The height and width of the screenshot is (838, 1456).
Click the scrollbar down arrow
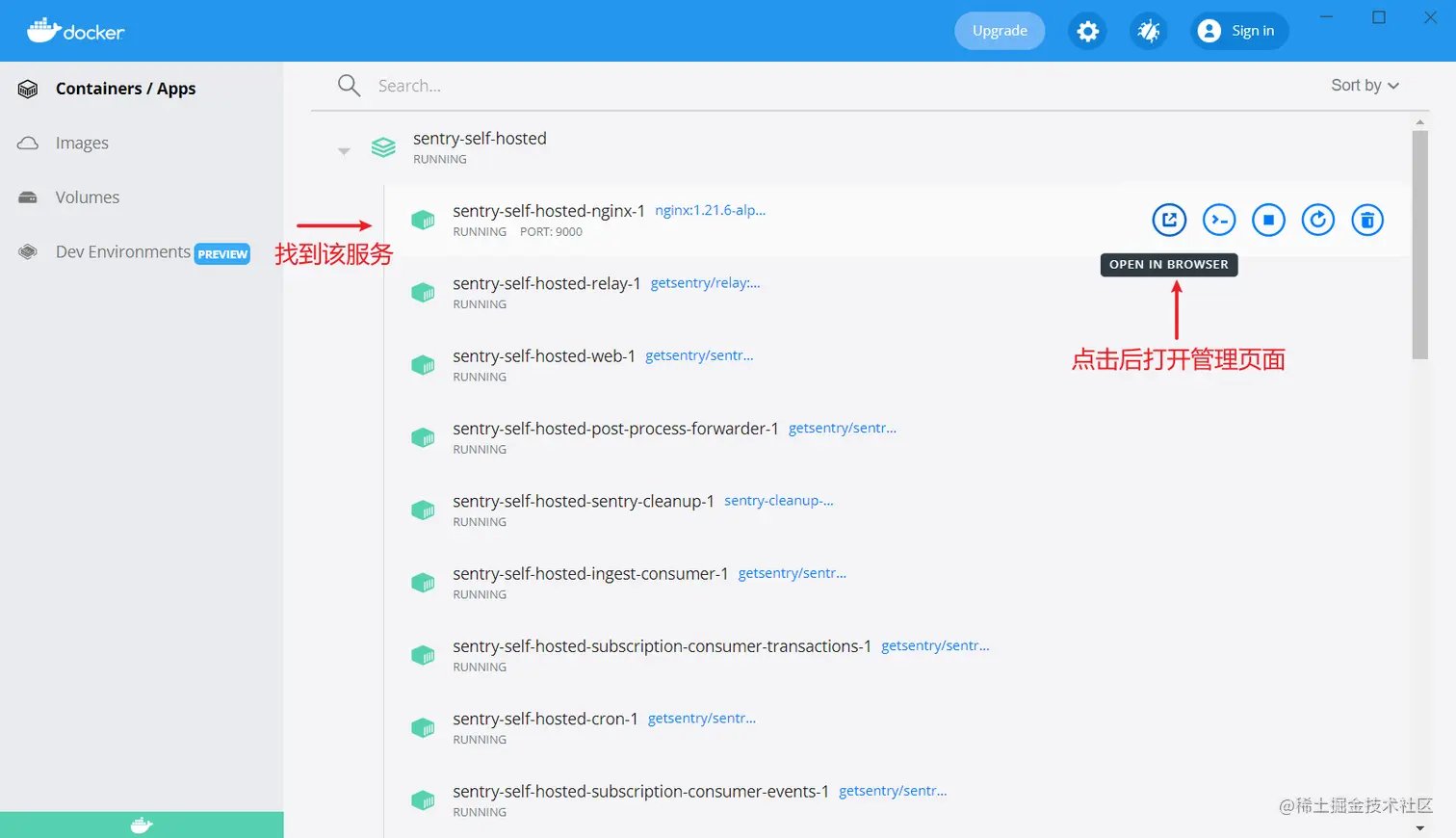pos(1419,828)
